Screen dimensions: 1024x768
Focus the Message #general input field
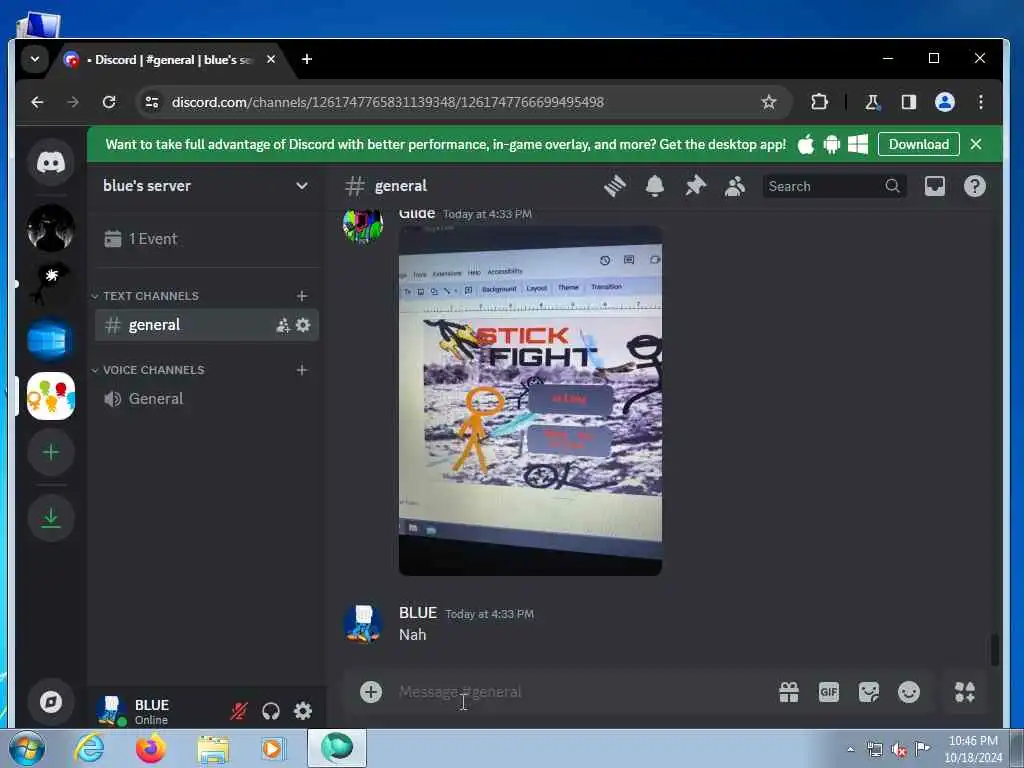(x=581, y=692)
